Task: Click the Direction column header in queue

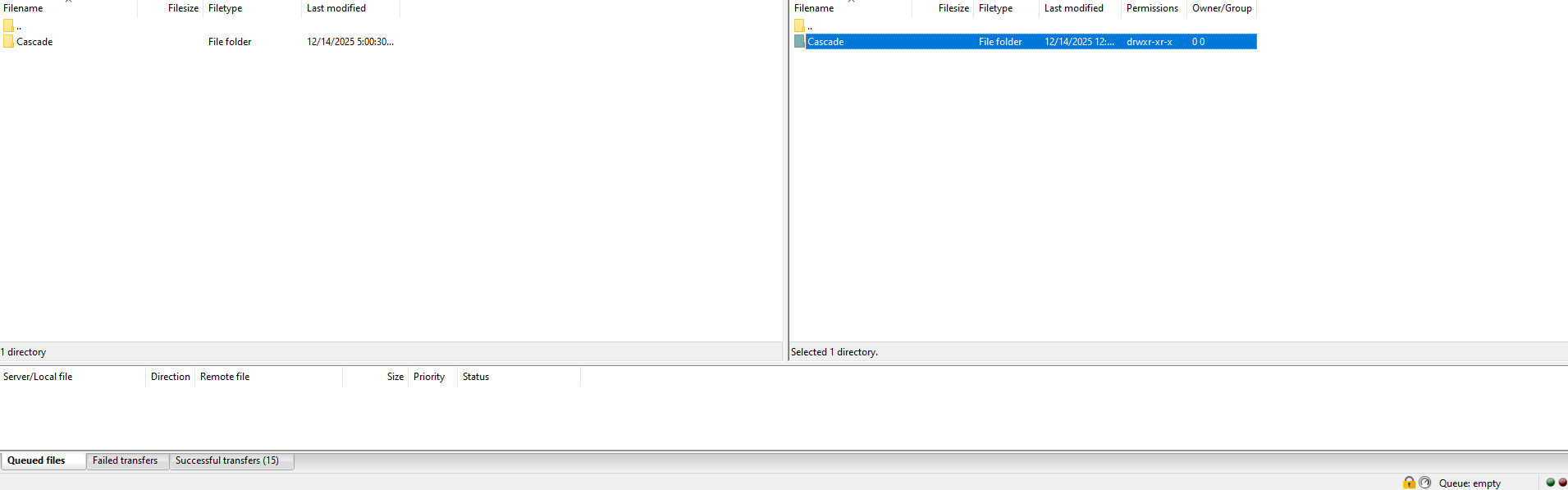Action: [x=170, y=377]
